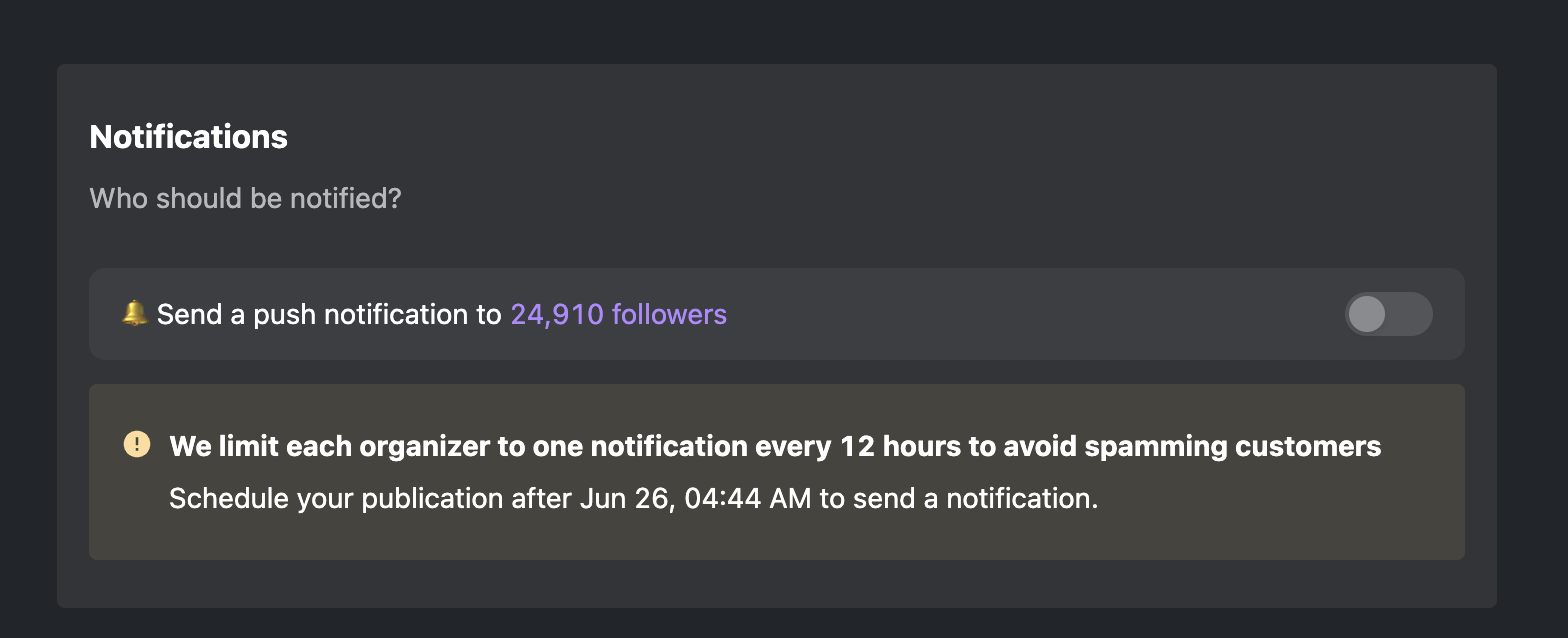Click the gray knob of the toggle

[1367, 314]
